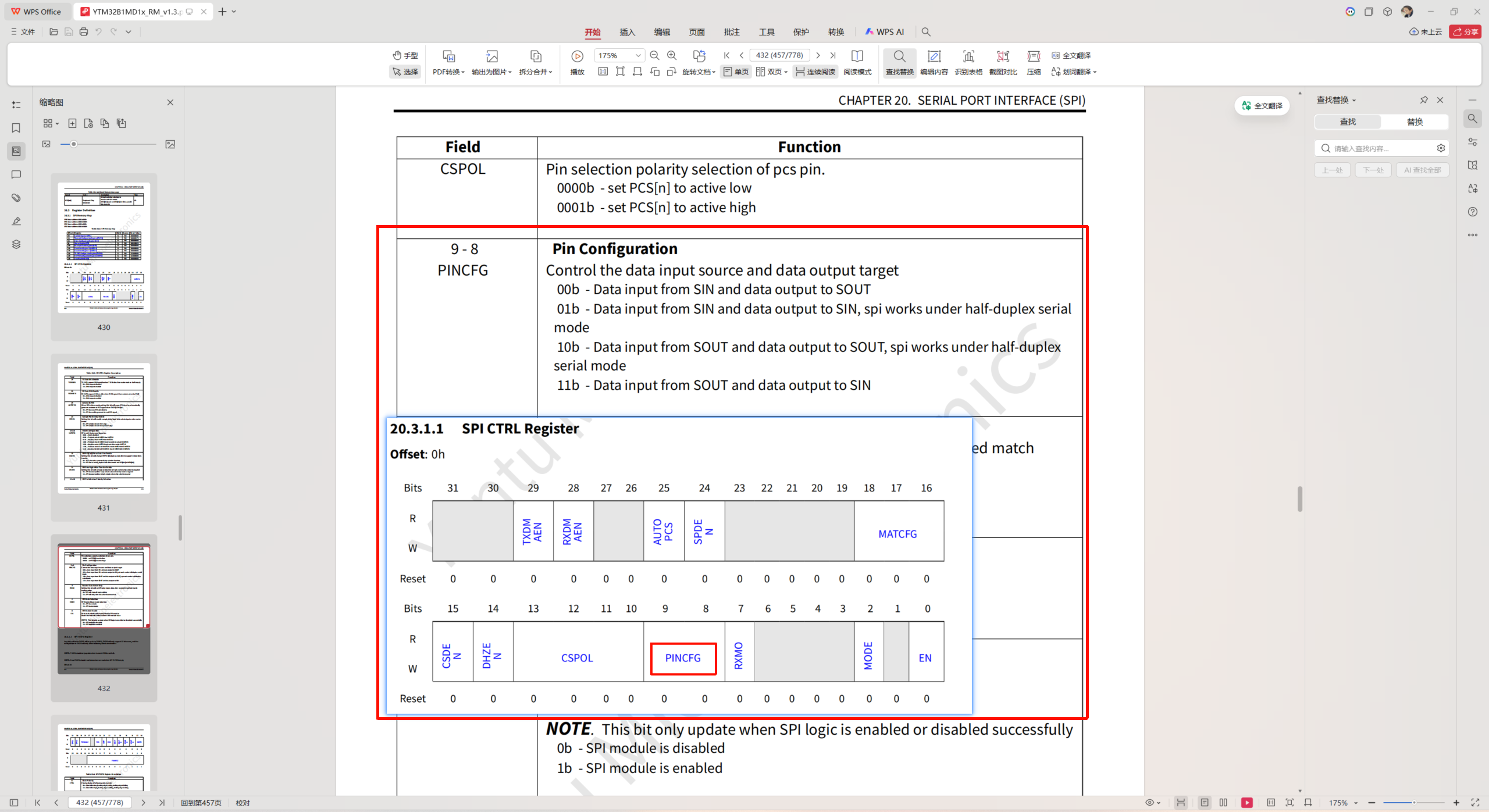This screenshot has height=812, width=1489.
Task: Enter 阅读模式 reading mode
Action: click(857, 63)
